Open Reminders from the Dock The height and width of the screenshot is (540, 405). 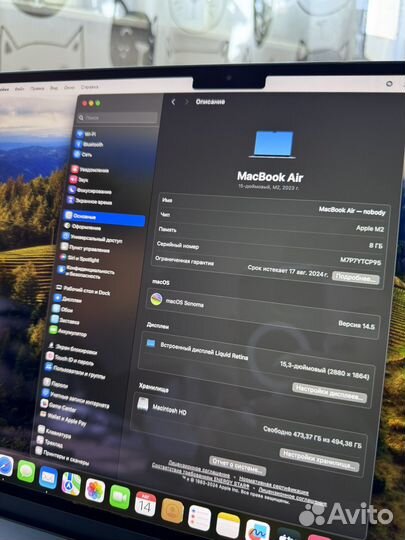click(199, 518)
